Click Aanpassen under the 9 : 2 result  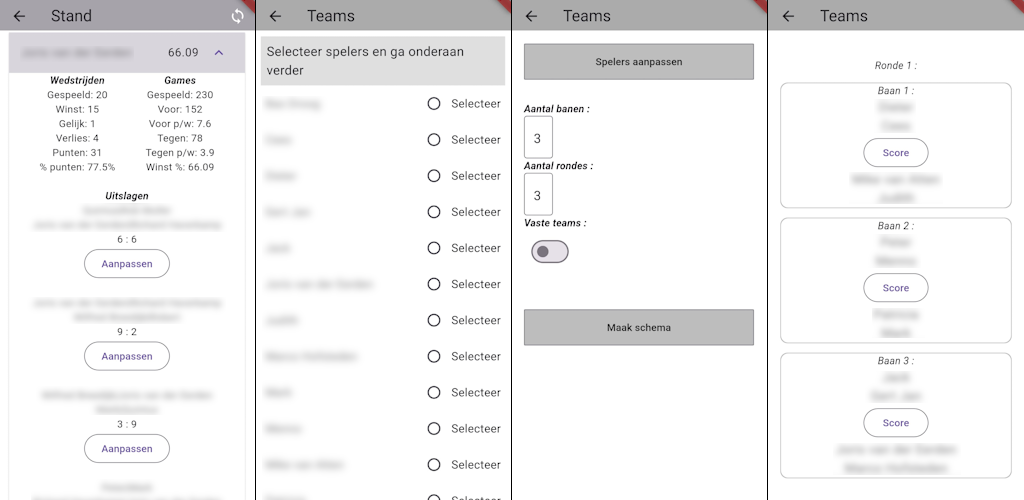click(127, 356)
